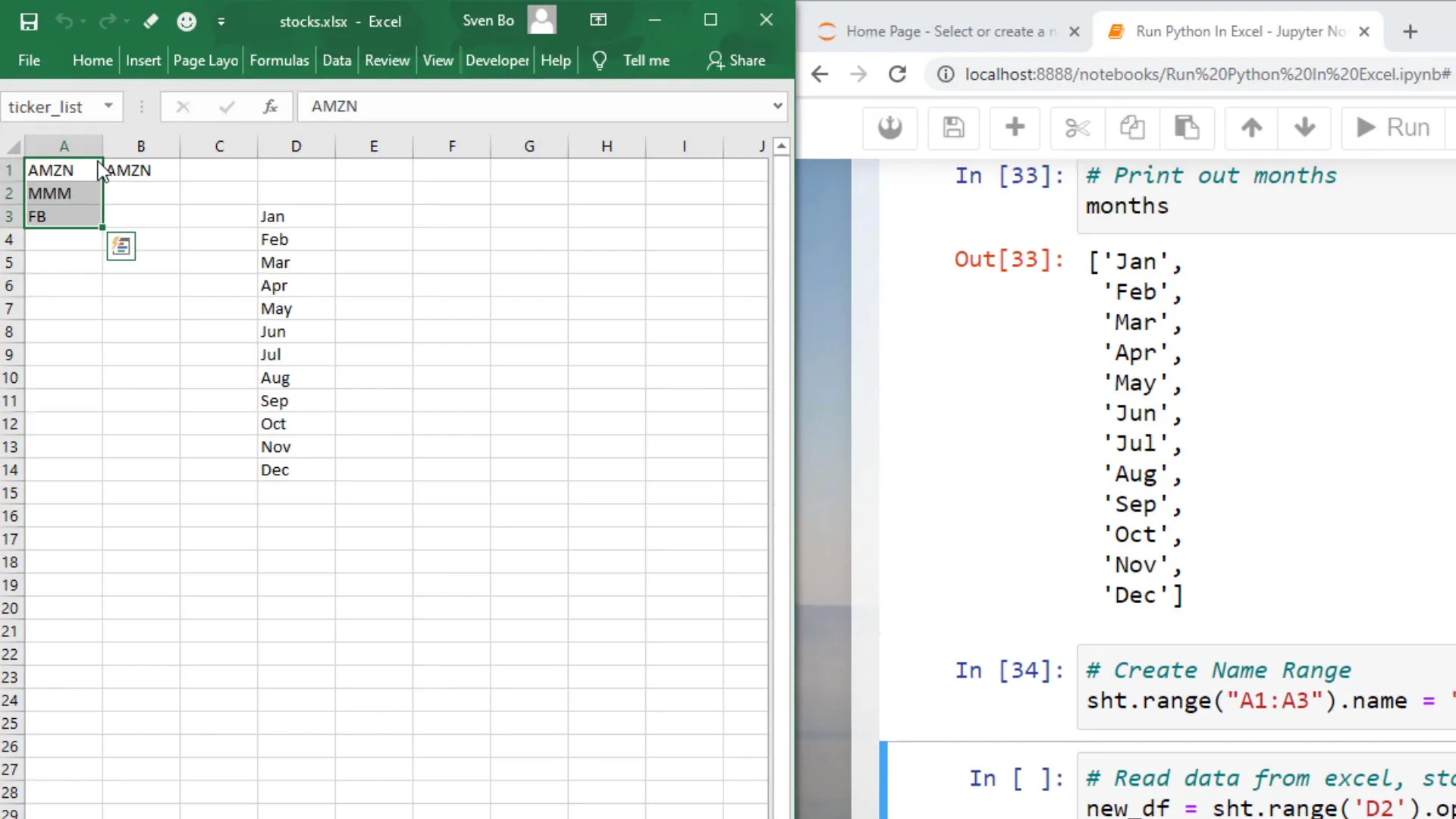Switch to the Formulas ribbon tab
This screenshot has height=819, width=1456.
[279, 60]
